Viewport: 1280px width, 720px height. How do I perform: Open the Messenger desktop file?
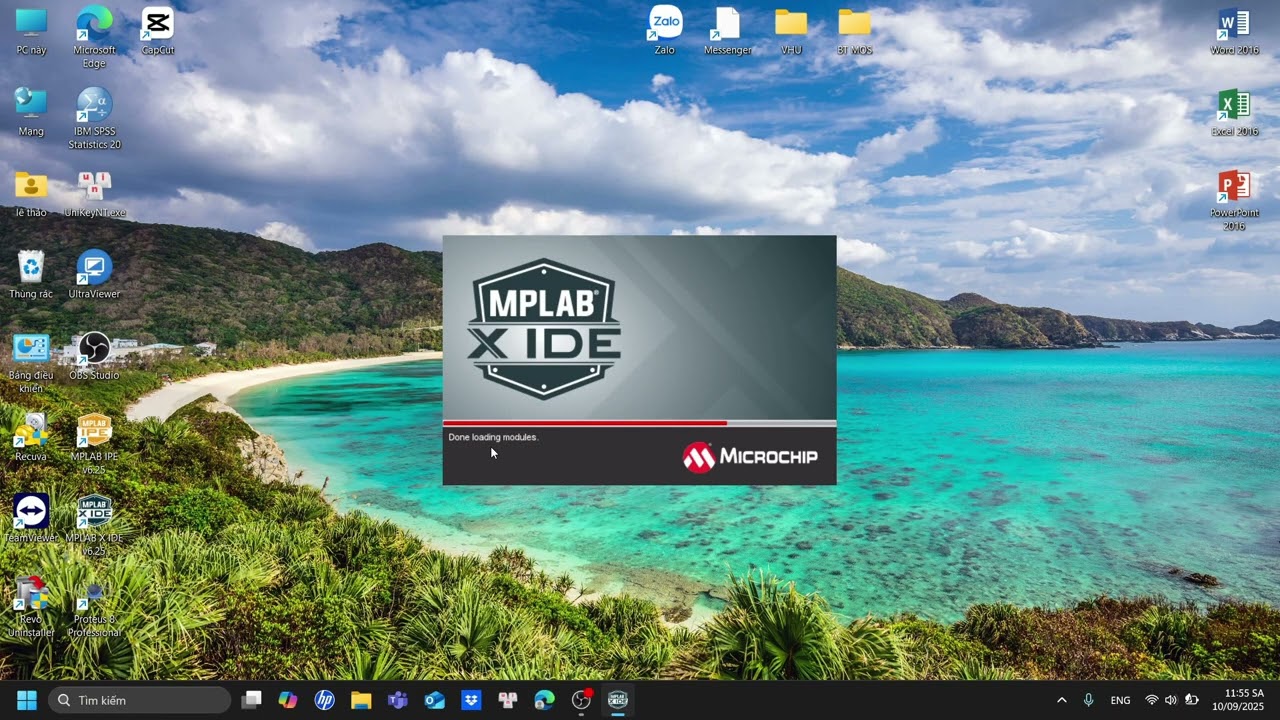click(727, 30)
